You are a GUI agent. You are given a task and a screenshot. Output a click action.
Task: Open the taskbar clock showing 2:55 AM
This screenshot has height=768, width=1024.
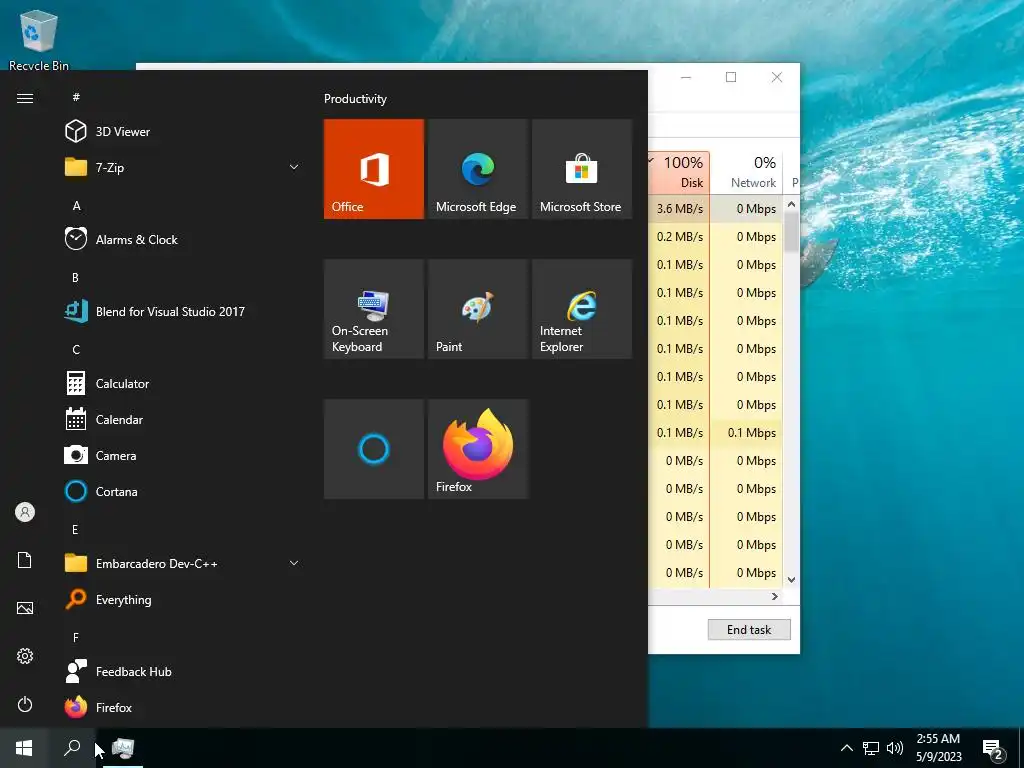(938, 748)
